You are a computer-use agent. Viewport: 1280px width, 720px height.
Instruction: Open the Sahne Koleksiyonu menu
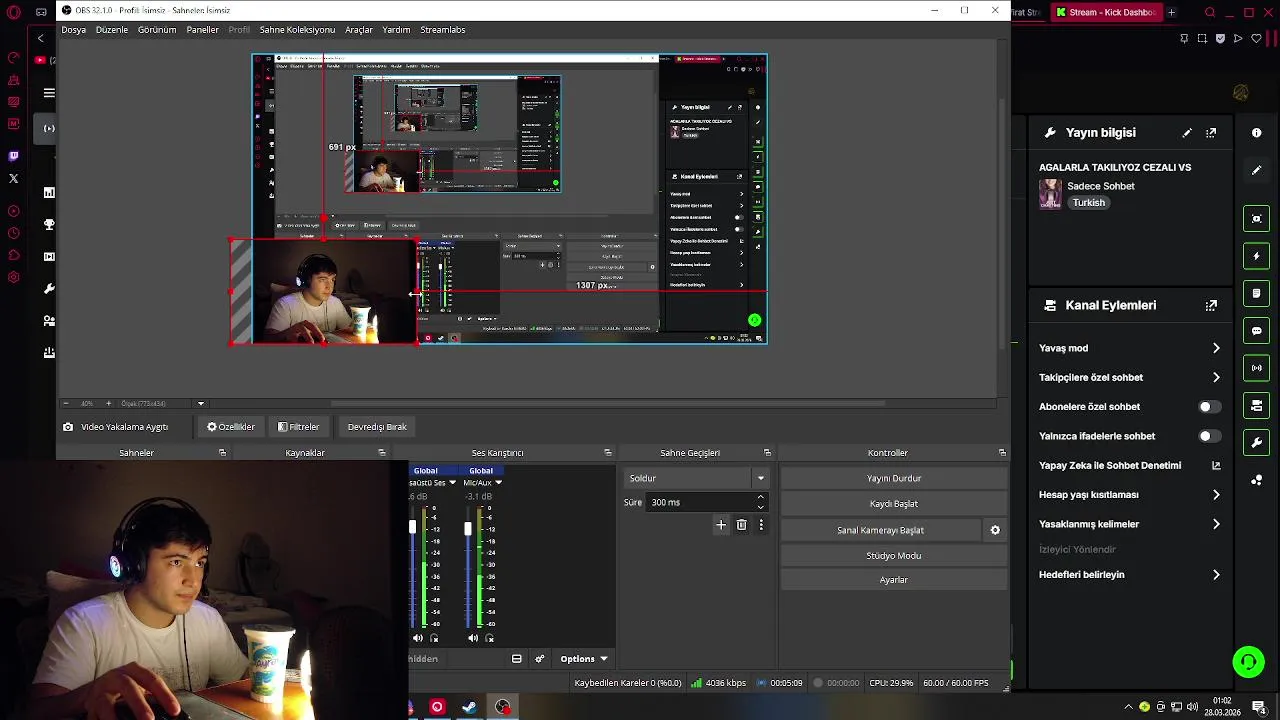[x=297, y=30]
